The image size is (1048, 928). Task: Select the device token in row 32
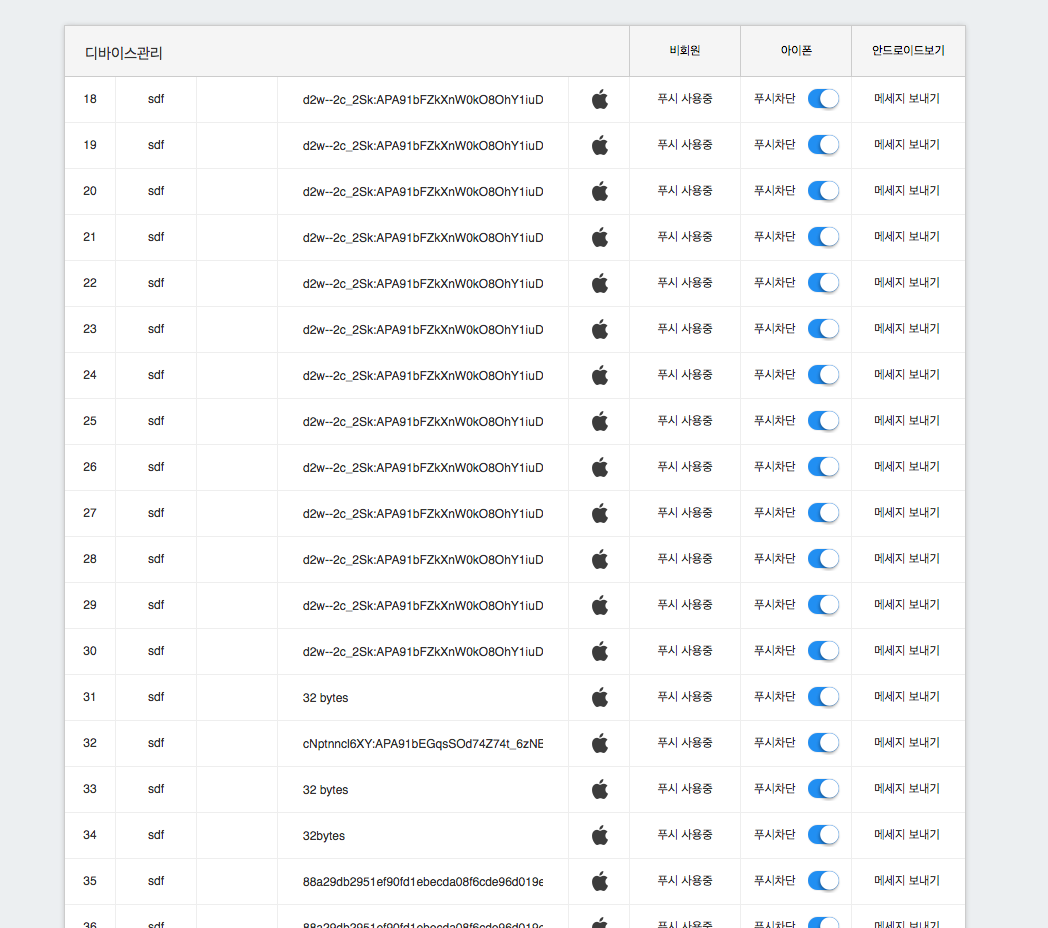point(422,743)
